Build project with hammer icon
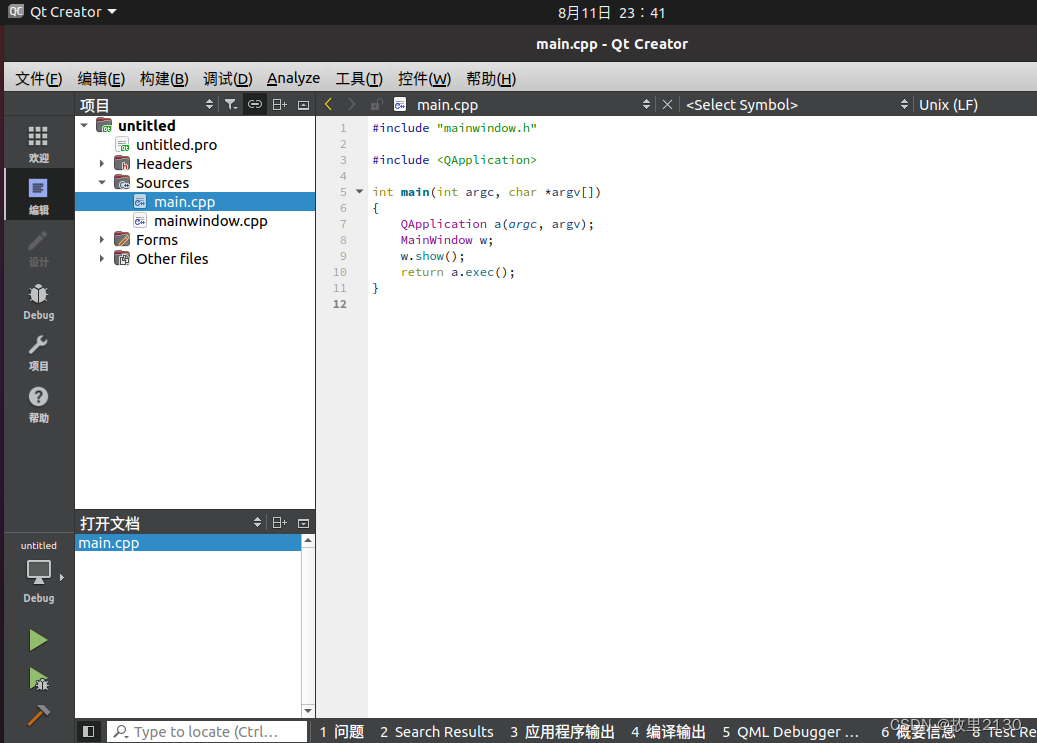The image size is (1037, 743). [38, 715]
